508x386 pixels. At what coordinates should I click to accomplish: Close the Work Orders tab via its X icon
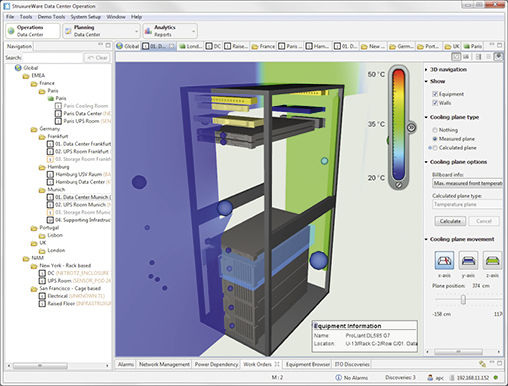tap(277, 364)
